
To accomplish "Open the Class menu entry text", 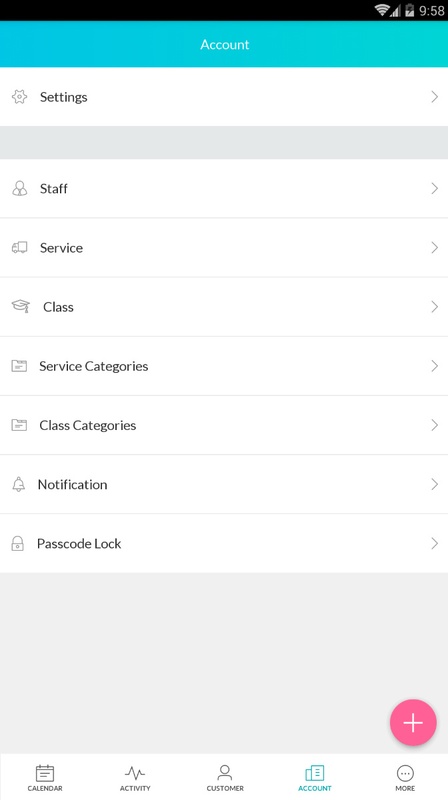I will coord(58,307).
